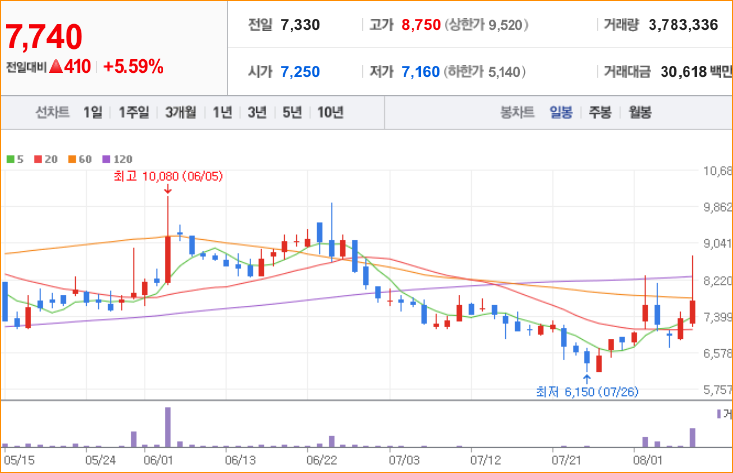Click the purple 120-day moving average legend
Viewport: 733px width, 473px height.
[117, 159]
